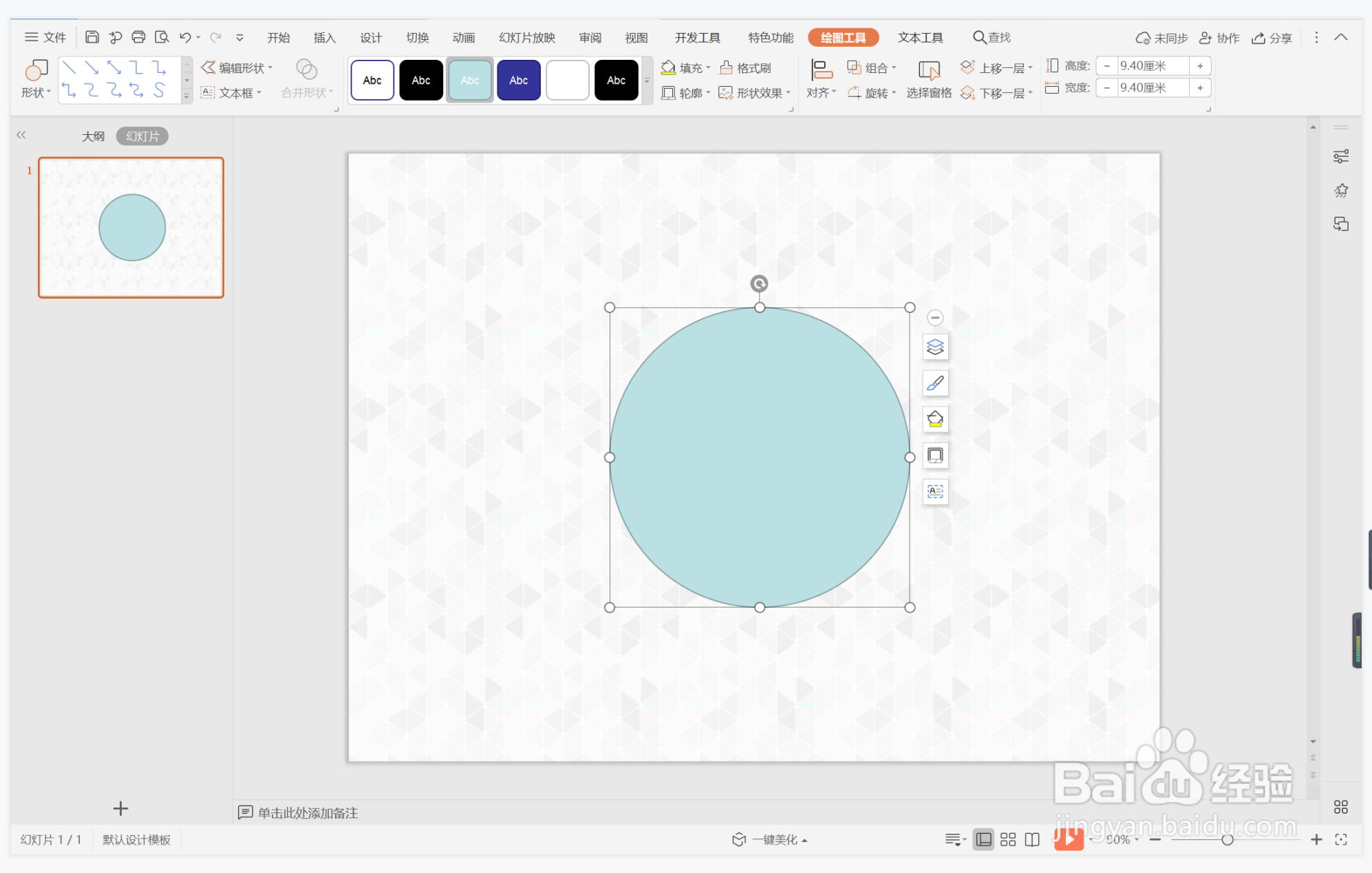Switch to slide sorter view icon
This screenshot has height=873, width=1372.
(x=1008, y=839)
